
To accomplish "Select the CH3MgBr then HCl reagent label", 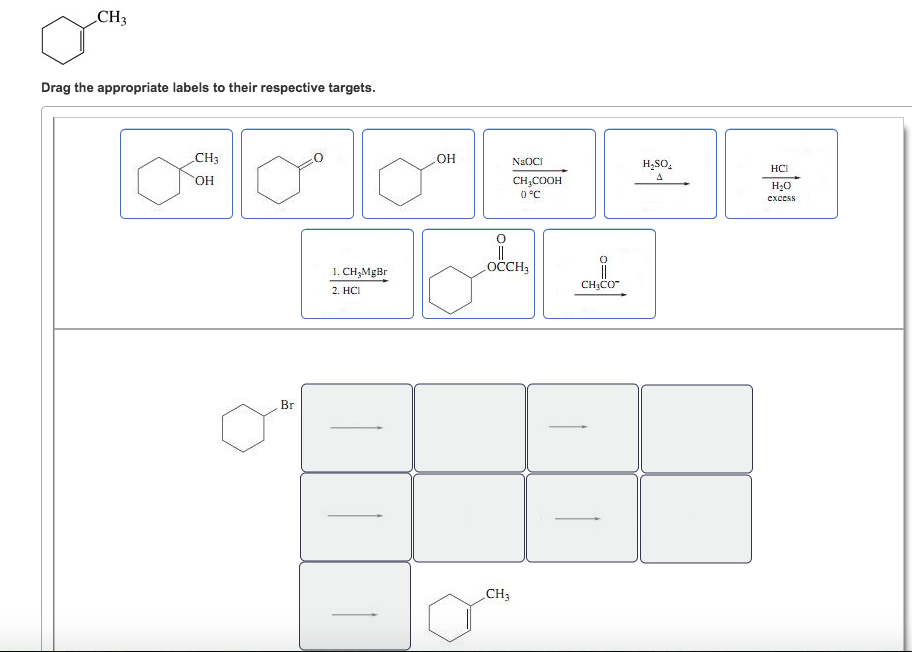I will pos(356,273).
